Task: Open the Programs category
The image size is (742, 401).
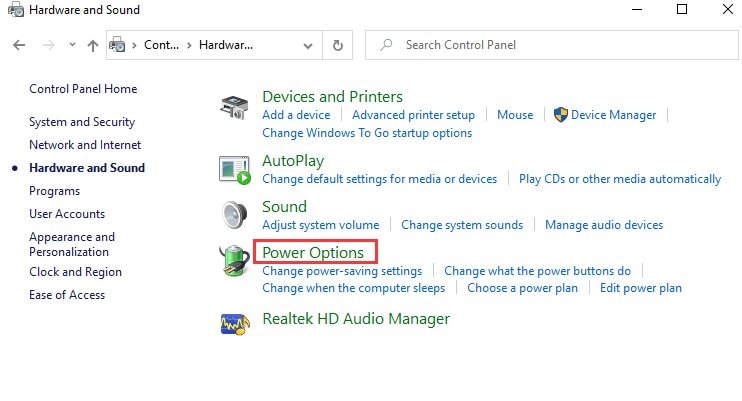Action: [54, 191]
